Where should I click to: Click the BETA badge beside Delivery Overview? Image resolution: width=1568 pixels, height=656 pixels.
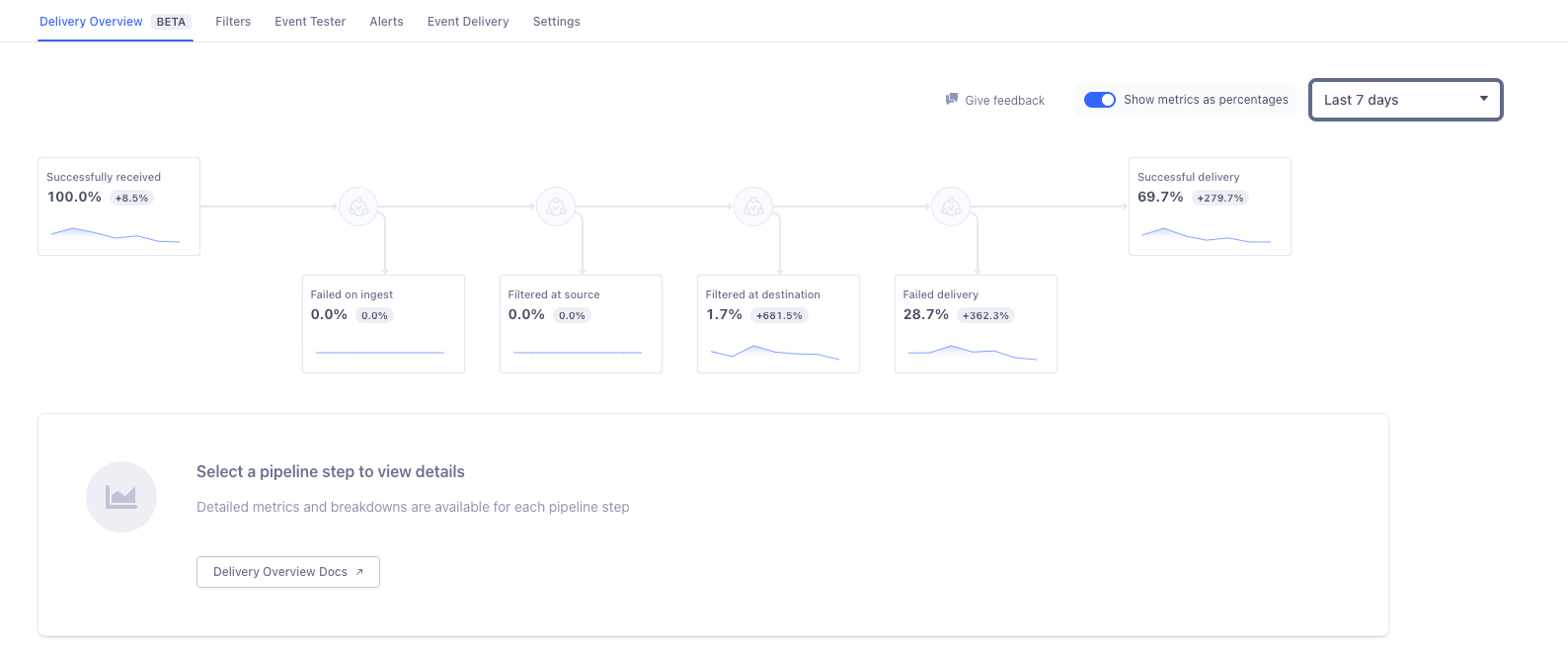(171, 22)
